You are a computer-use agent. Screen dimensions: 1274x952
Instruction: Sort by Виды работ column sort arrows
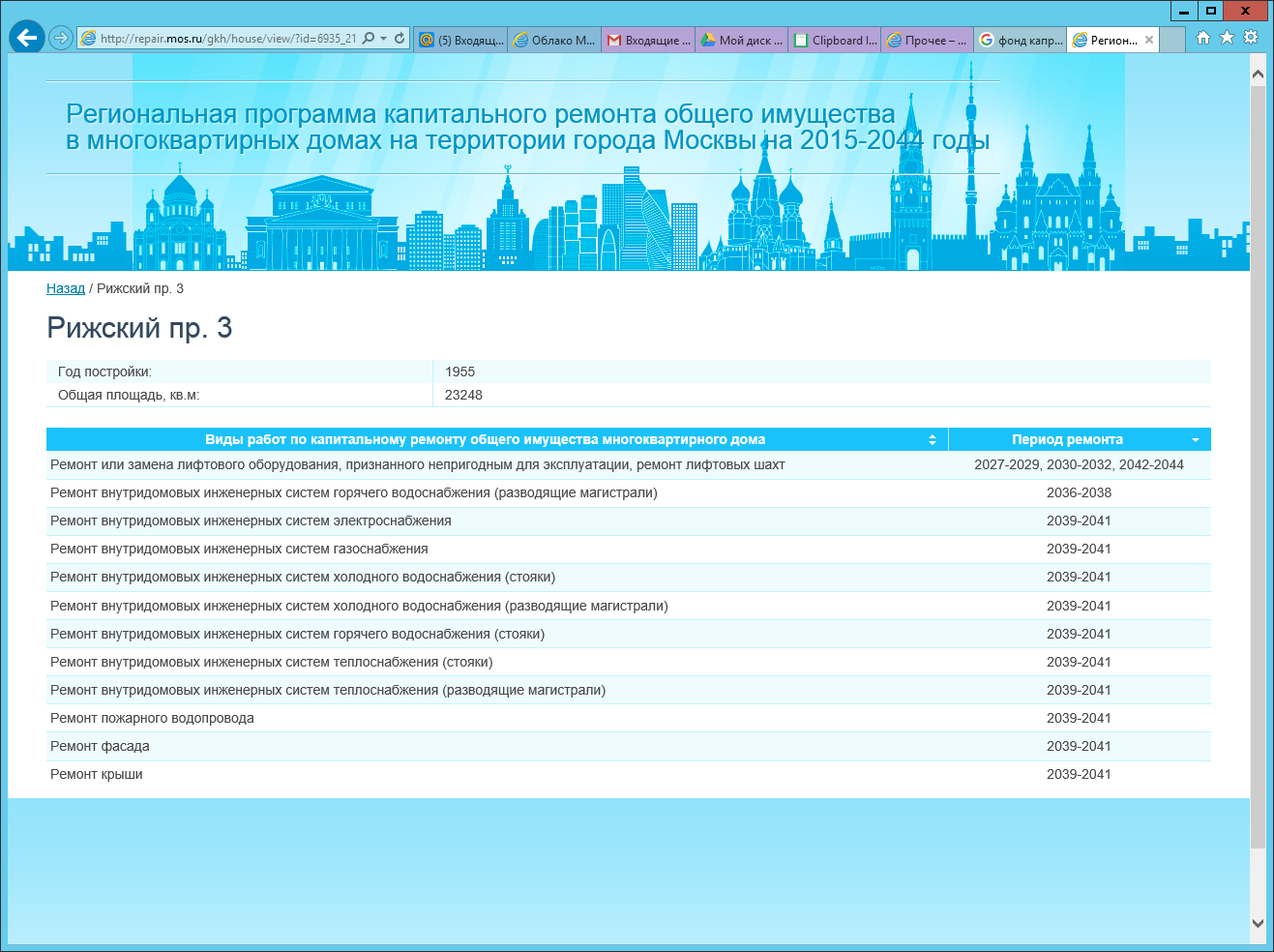tap(933, 439)
